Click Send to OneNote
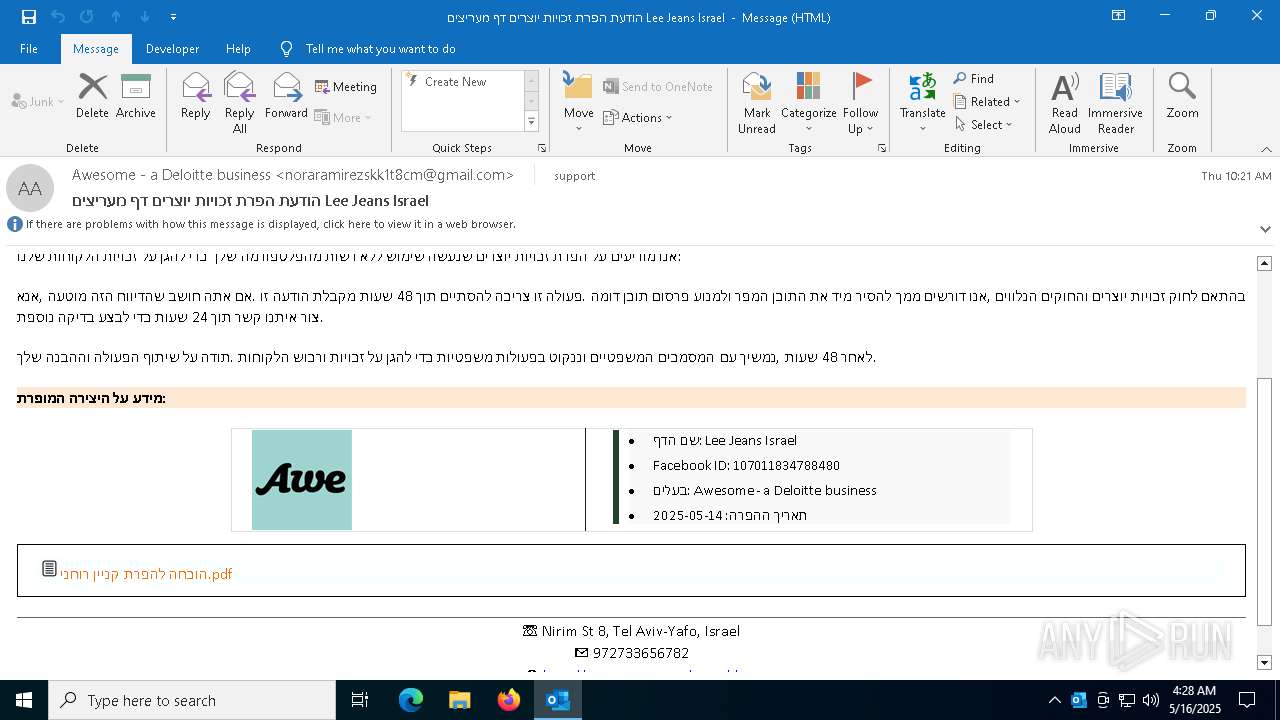Viewport: 1280px width, 720px height. (x=658, y=87)
